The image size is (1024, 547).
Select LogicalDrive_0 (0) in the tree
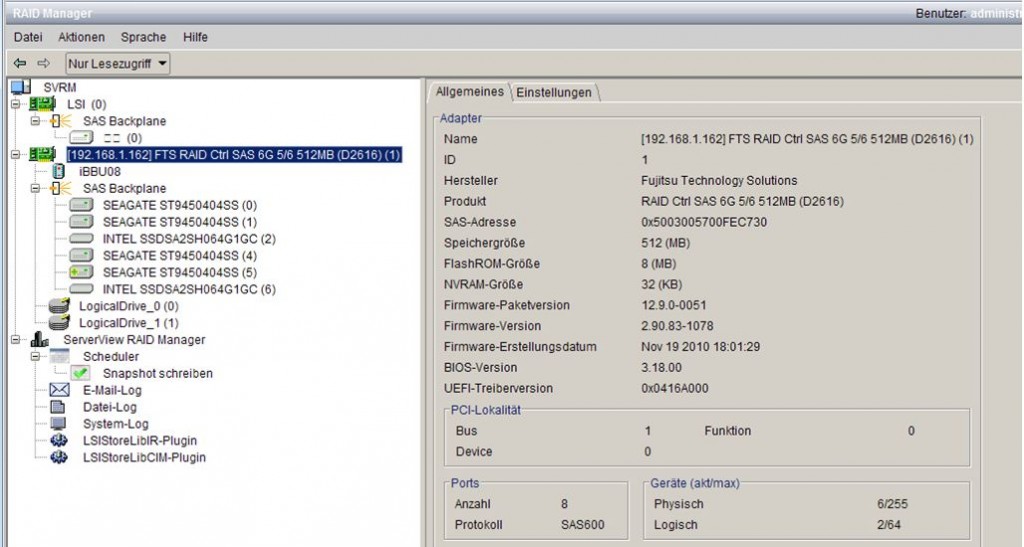tap(129, 306)
